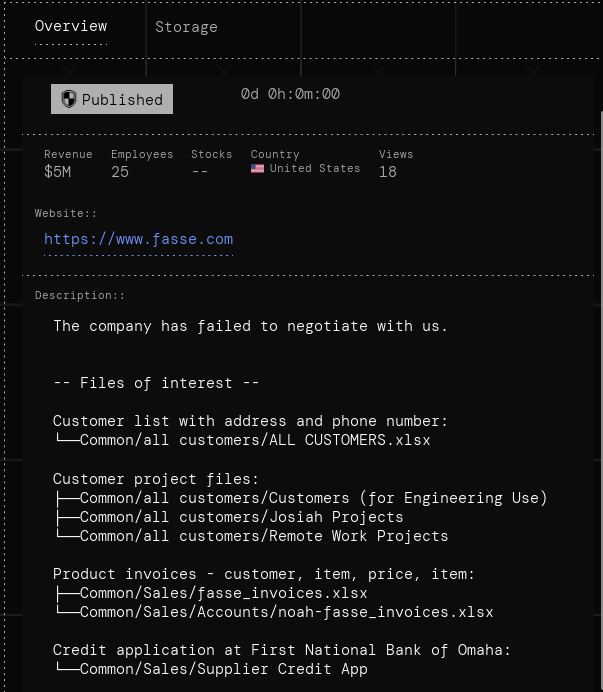
Task: Switch to the Overview tab
Action: (x=71, y=27)
